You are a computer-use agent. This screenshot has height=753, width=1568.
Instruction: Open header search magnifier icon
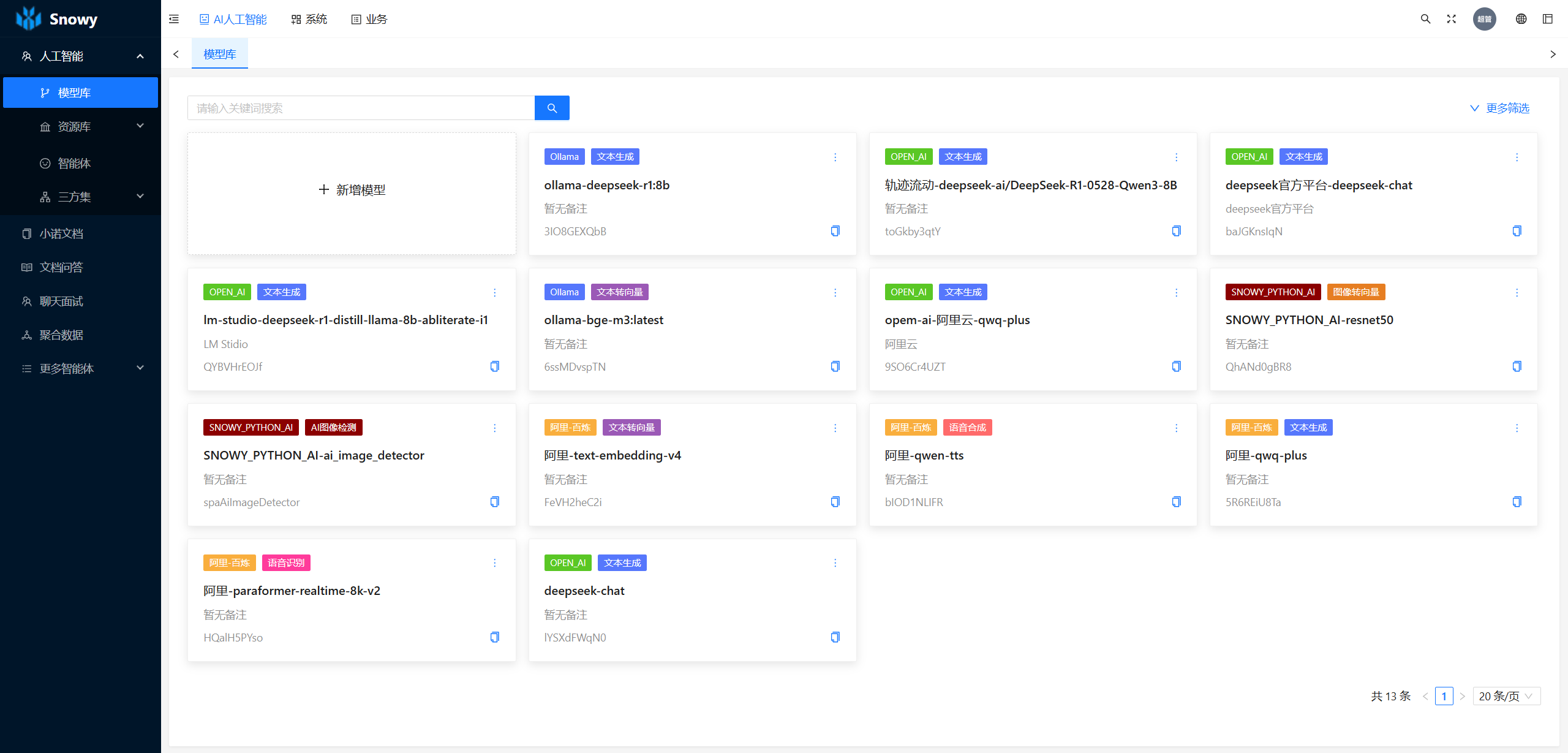pyautogui.click(x=1425, y=19)
